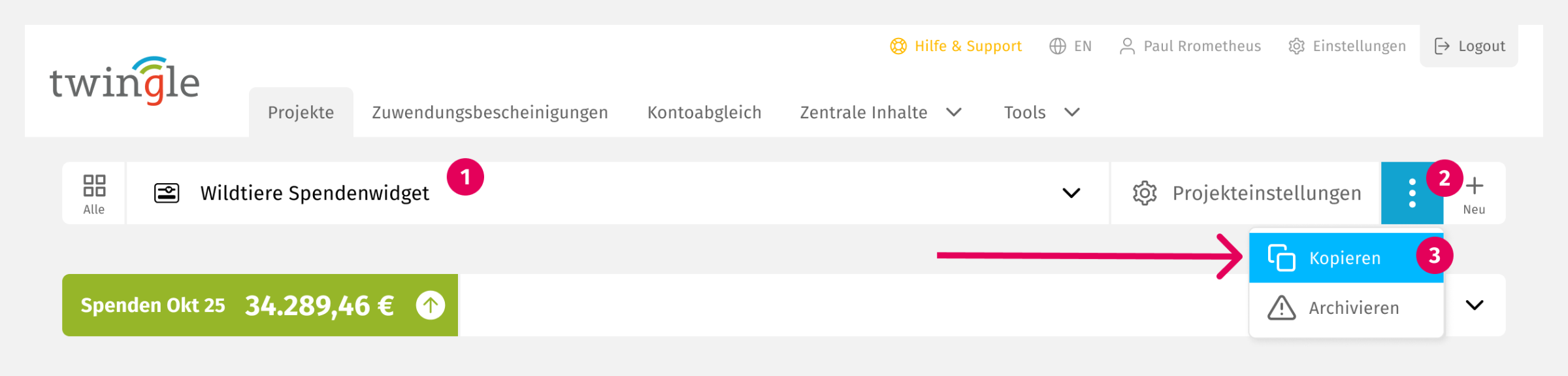The image size is (1568, 376).
Task: Click the Wildtiere Spendenwidget project icon
Action: coord(167,194)
